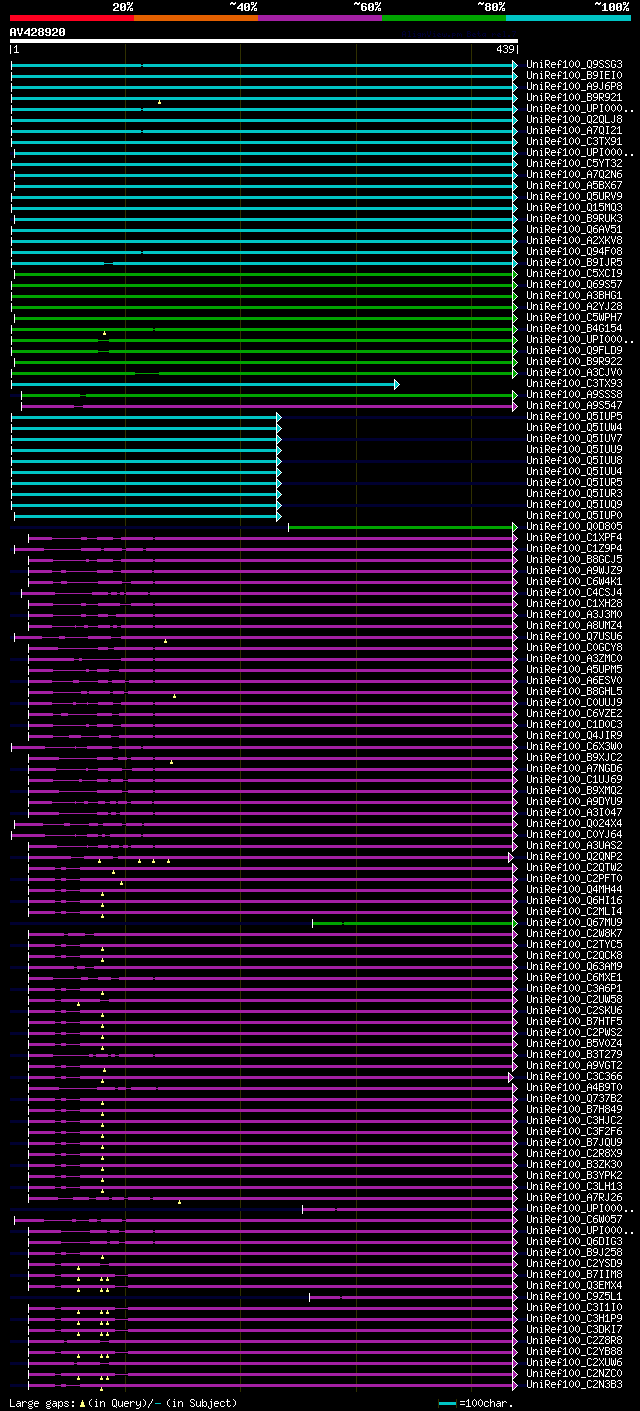Screen dimensions: 640x1411
Task: Select hit label UniRef100_A3BHG1
Action: click(x=574, y=296)
